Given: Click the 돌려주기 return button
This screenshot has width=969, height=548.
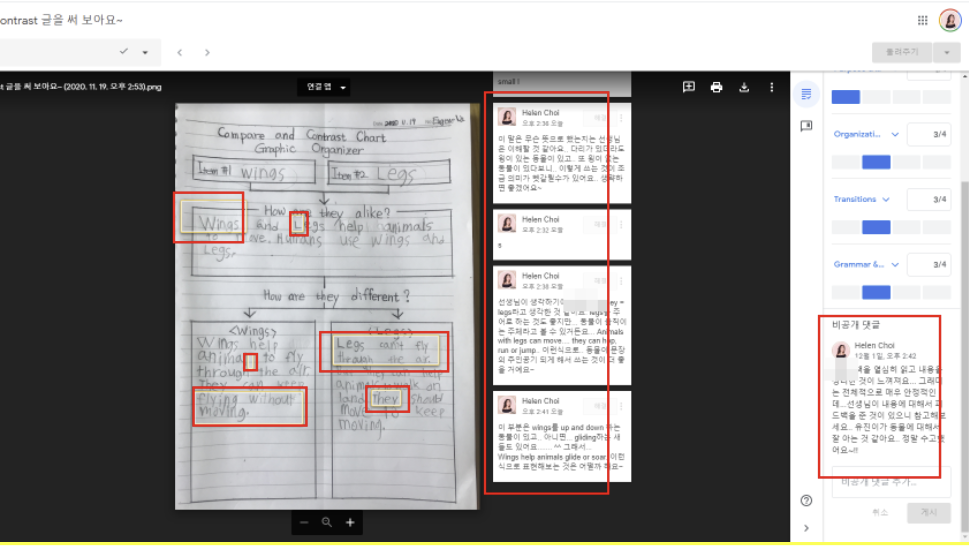Looking at the screenshot, I should tap(902, 53).
